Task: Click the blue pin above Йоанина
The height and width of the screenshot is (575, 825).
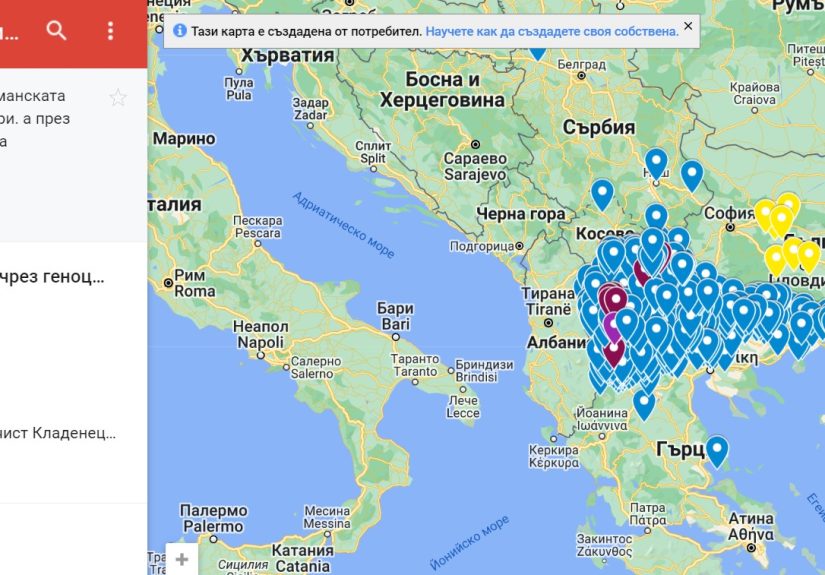Action: pos(645,402)
